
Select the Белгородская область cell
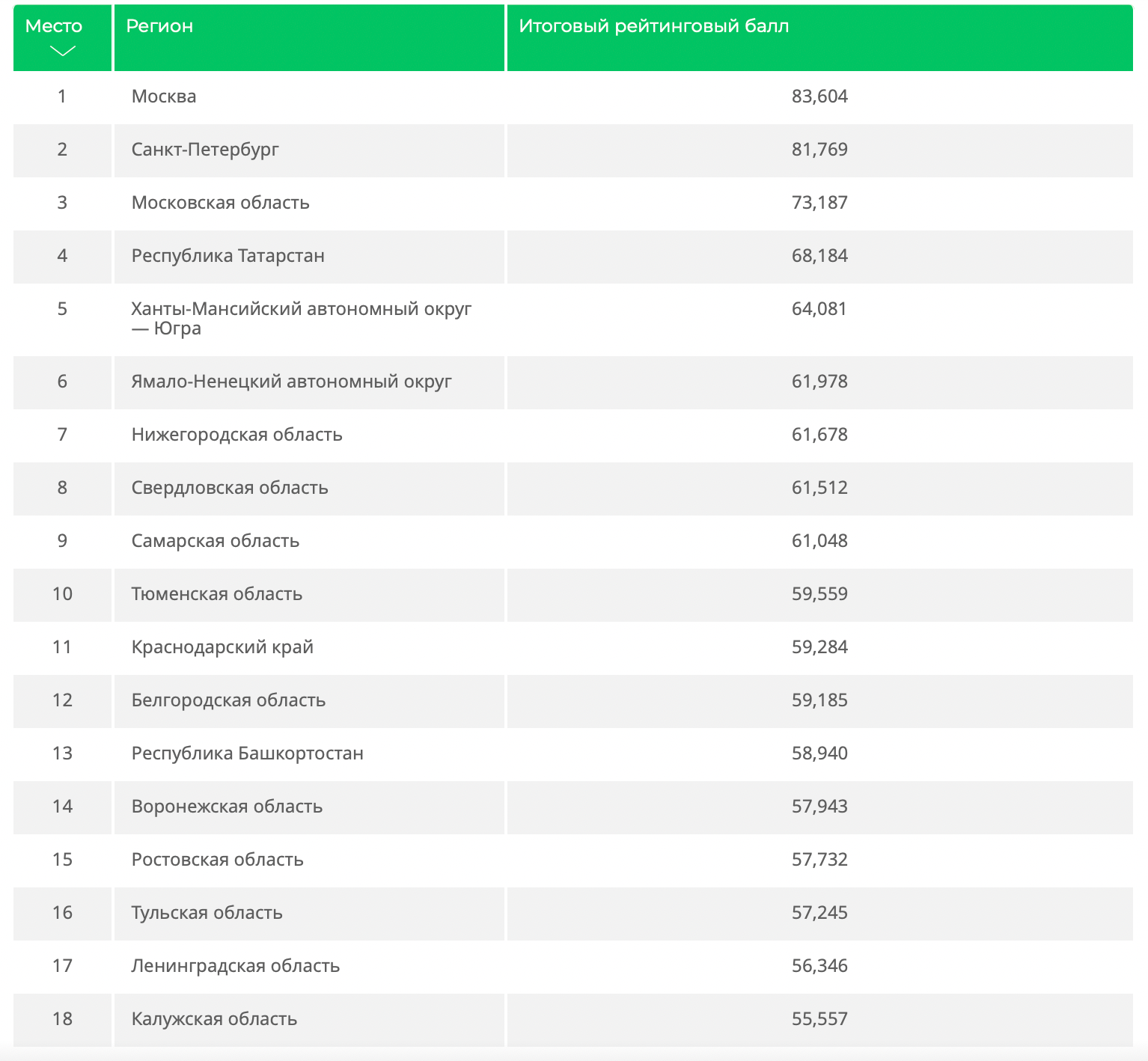tap(309, 701)
